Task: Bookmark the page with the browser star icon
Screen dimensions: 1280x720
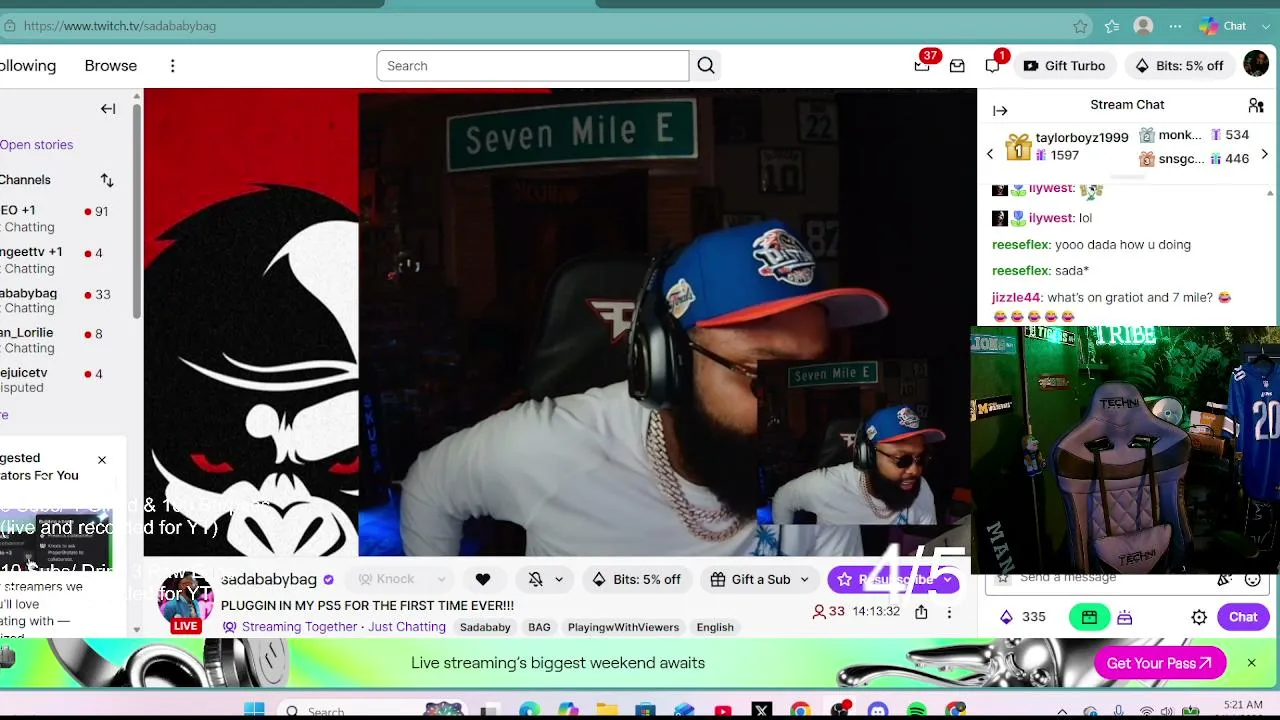Action: pos(1080,26)
